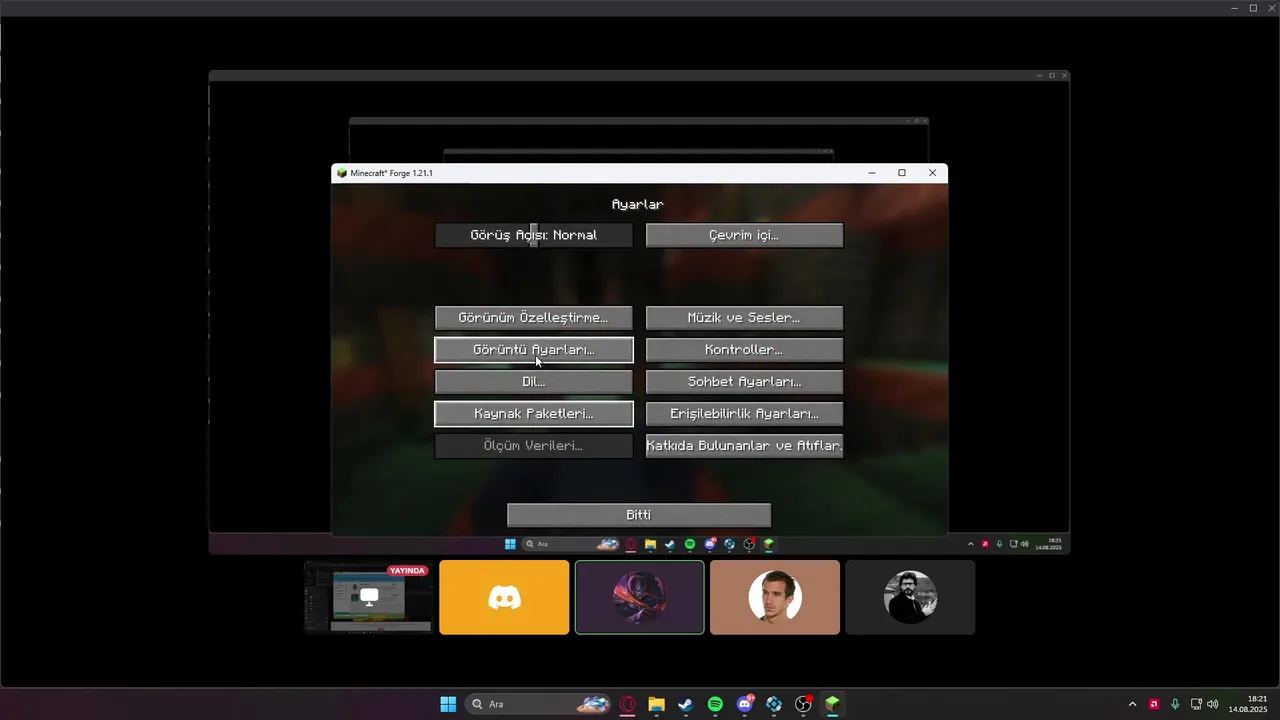Screen dimensions: 1280x720
Task: Open the volume control tray icon
Action: pyautogui.click(x=1213, y=704)
